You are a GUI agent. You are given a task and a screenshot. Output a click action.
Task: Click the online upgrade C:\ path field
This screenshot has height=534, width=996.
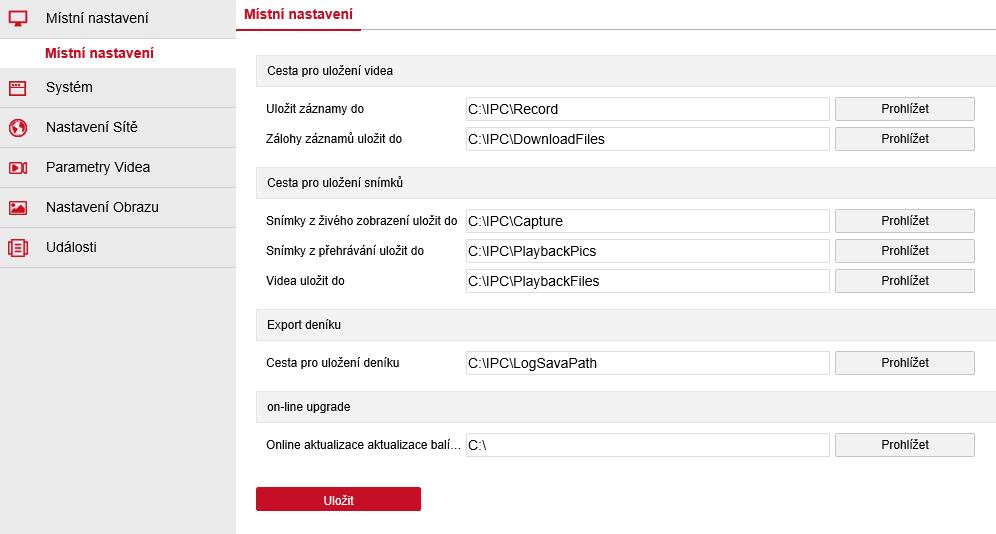coord(647,444)
